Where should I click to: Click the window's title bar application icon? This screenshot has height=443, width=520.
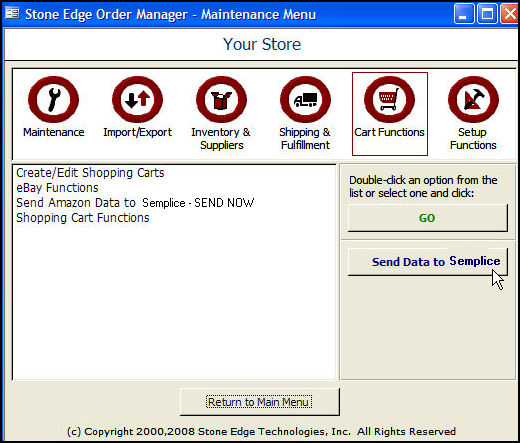coord(12,14)
